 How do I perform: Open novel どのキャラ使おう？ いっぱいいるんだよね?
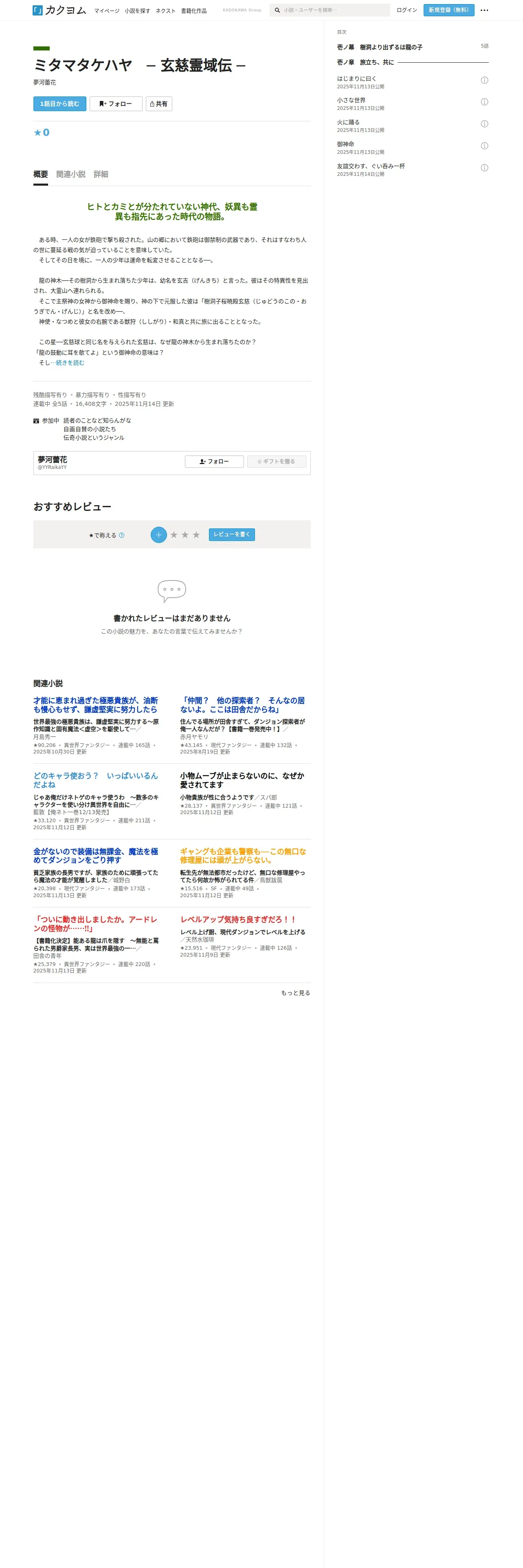click(96, 781)
